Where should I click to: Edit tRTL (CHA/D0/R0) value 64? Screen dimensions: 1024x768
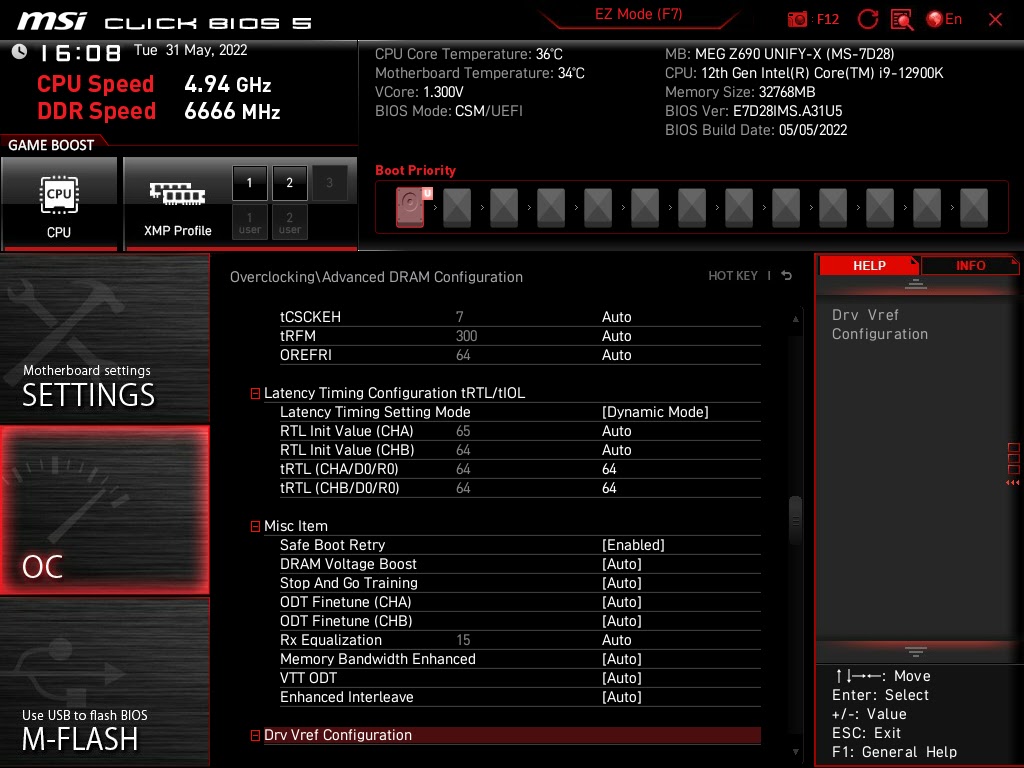(609, 469)
